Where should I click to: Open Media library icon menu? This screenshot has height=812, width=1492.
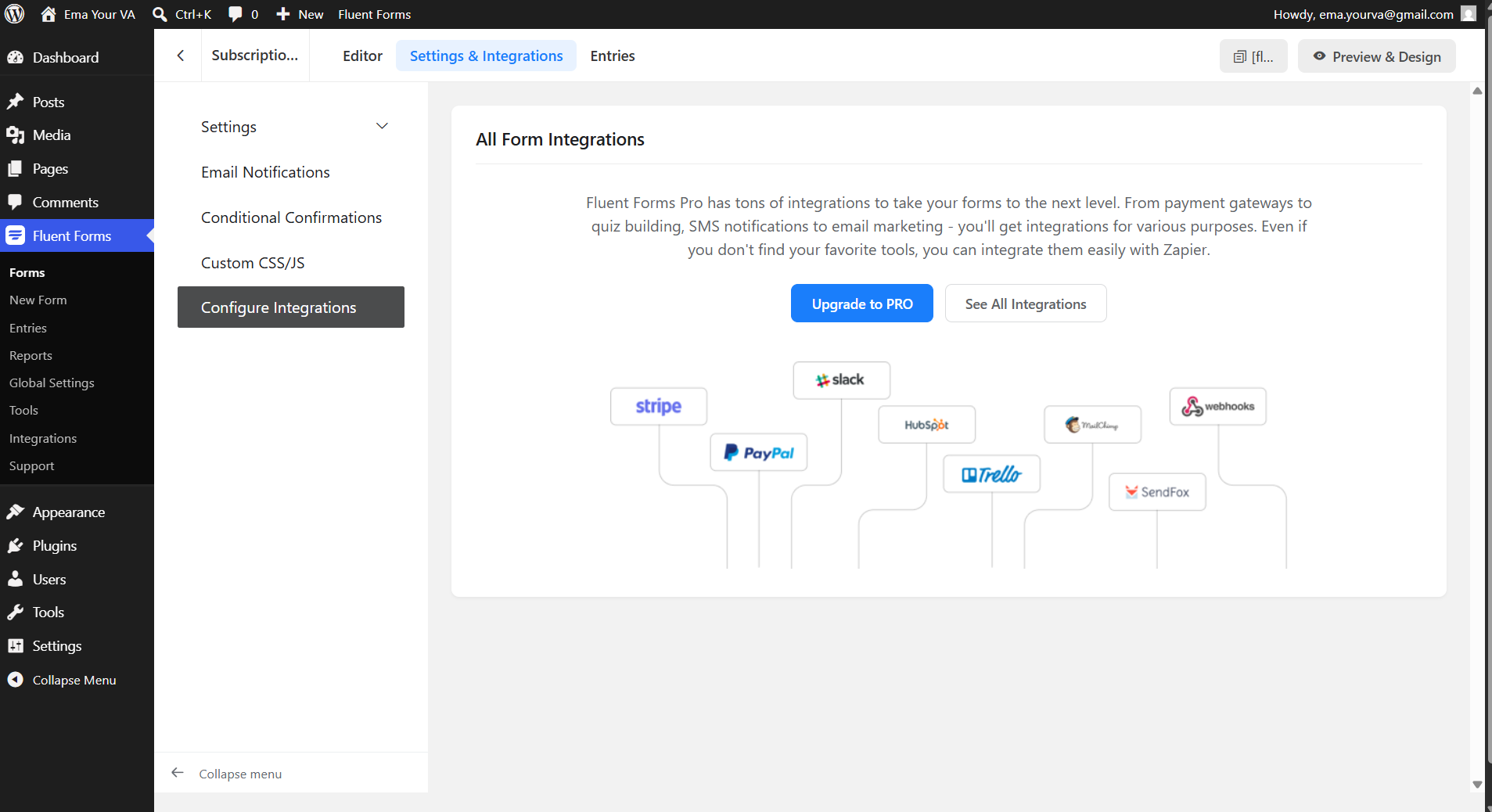pyautogui.click(x=15, y=135)
